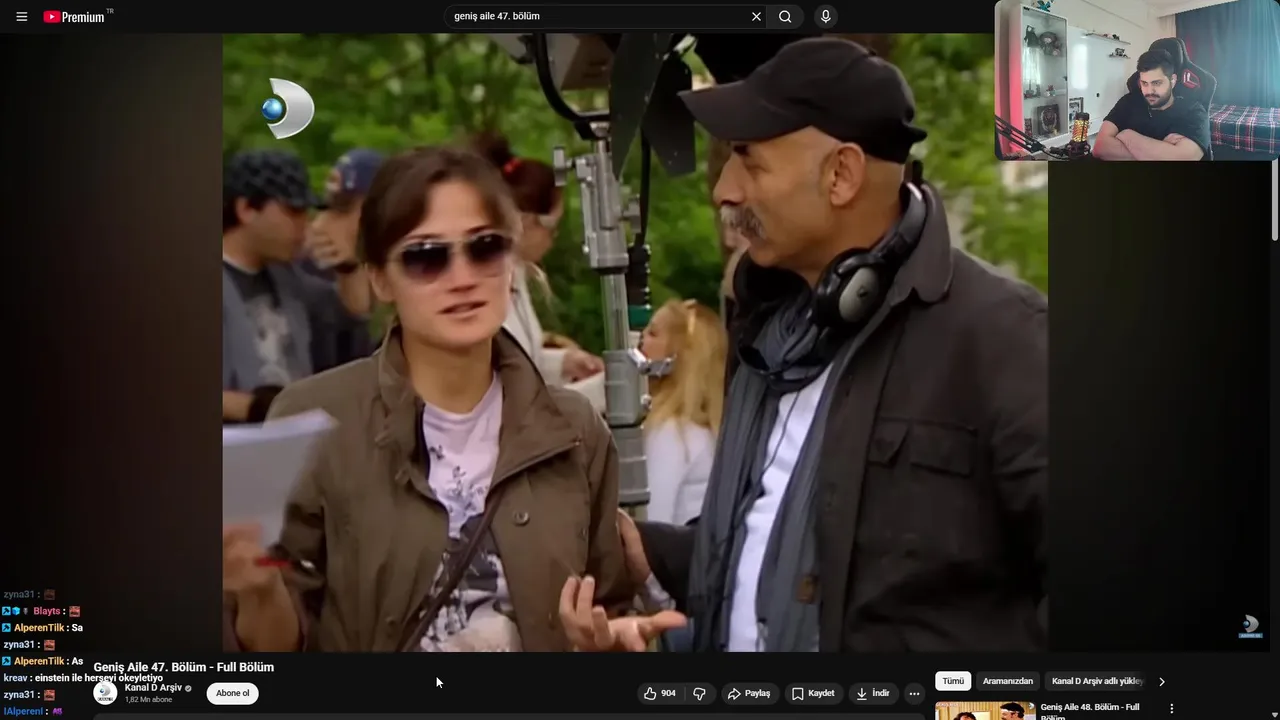This screenshot has width=1280, height=720.
Task: Click the video player frame
Action: click(635, 343)
